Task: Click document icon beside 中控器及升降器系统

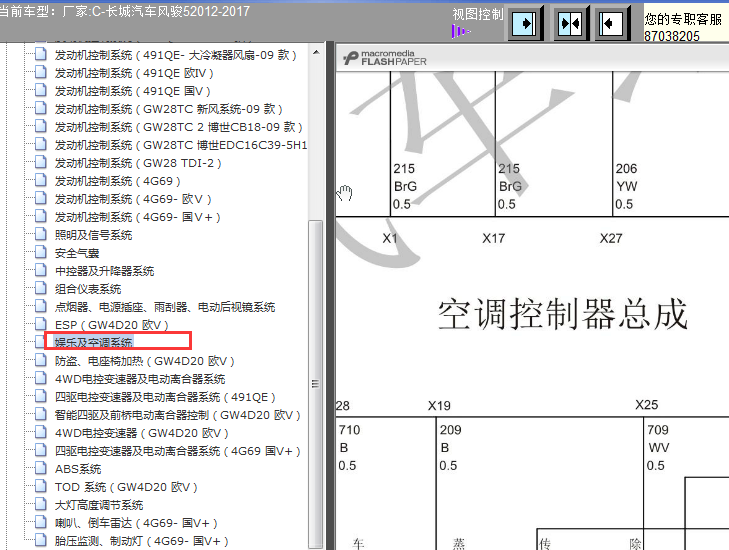Action: coord(41,270)
